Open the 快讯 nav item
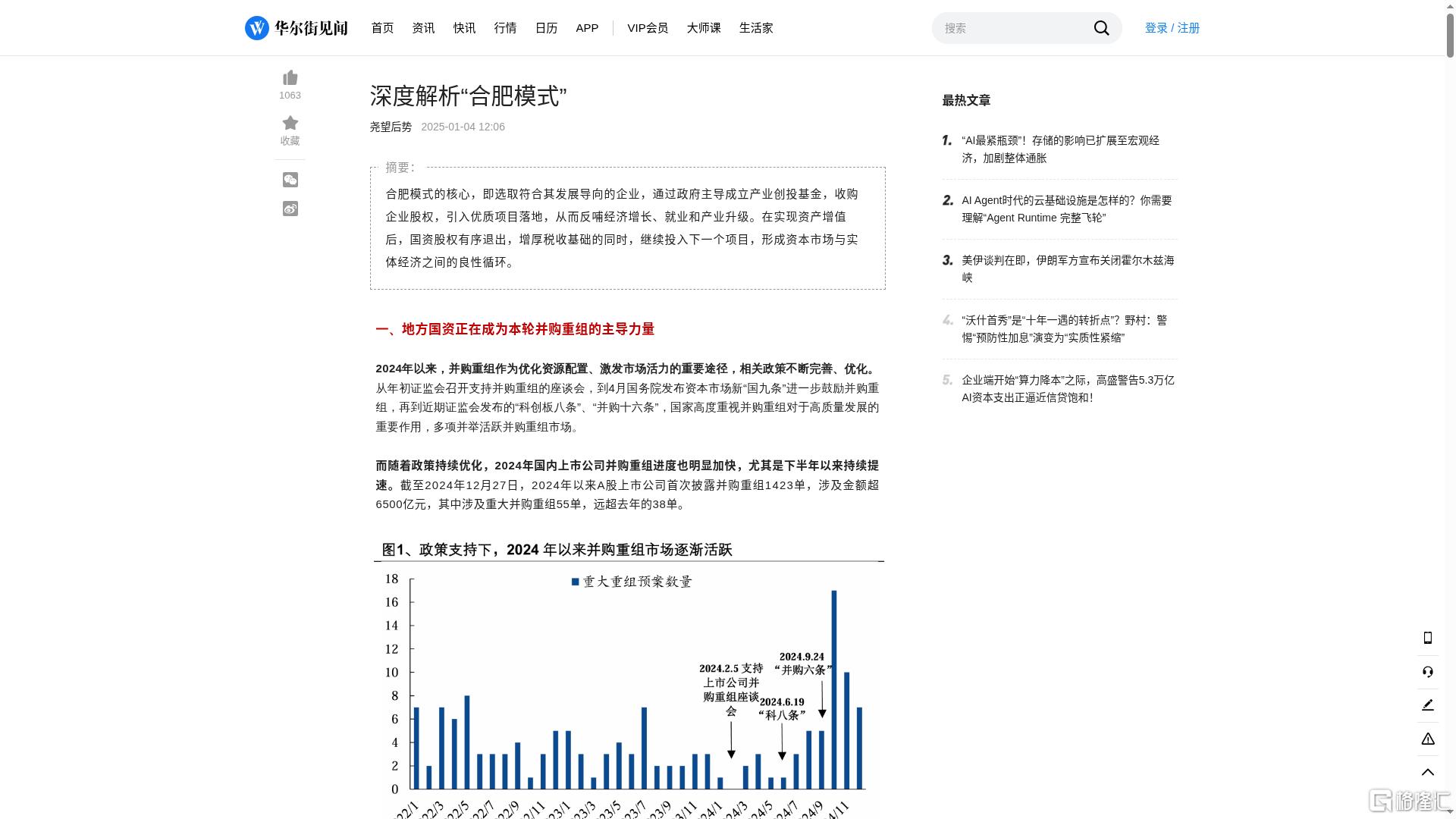 (x=464, y=28)
